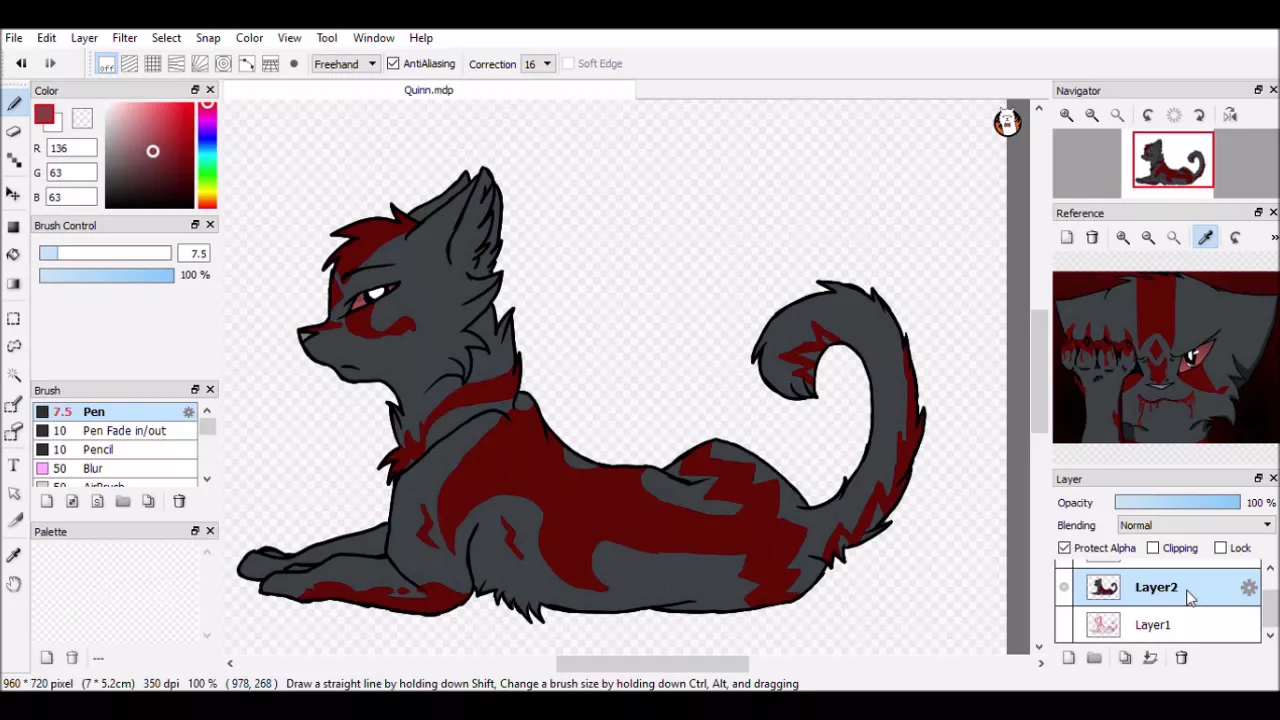Select the Fill shape tool

(x=14, y=227)
